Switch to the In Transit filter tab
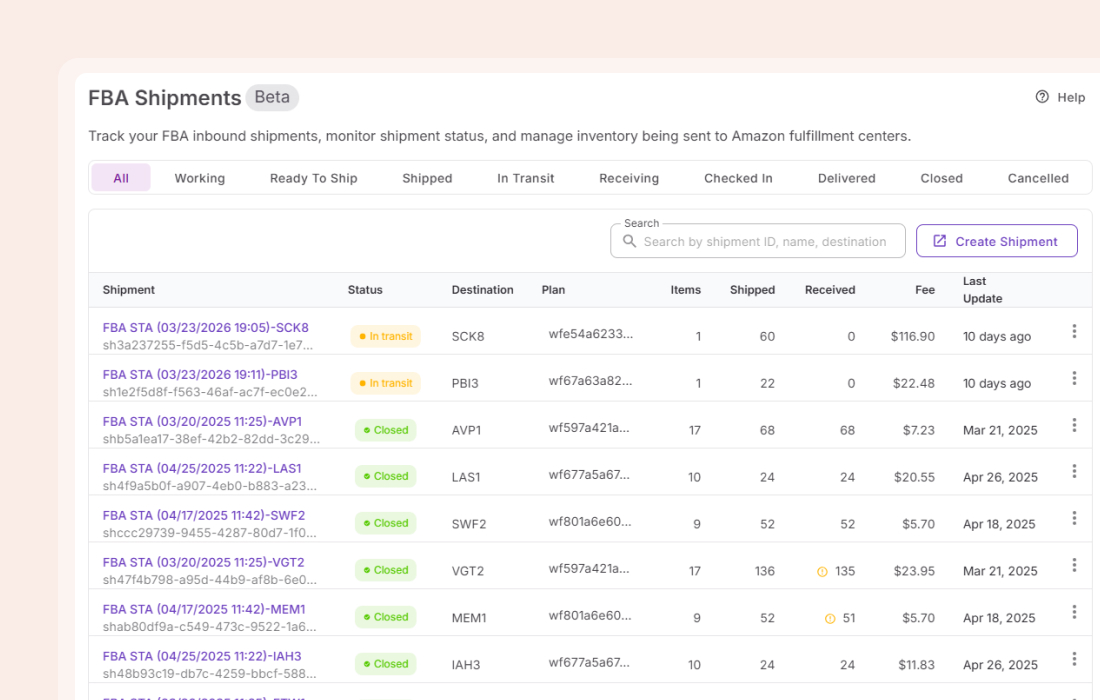 525,178
